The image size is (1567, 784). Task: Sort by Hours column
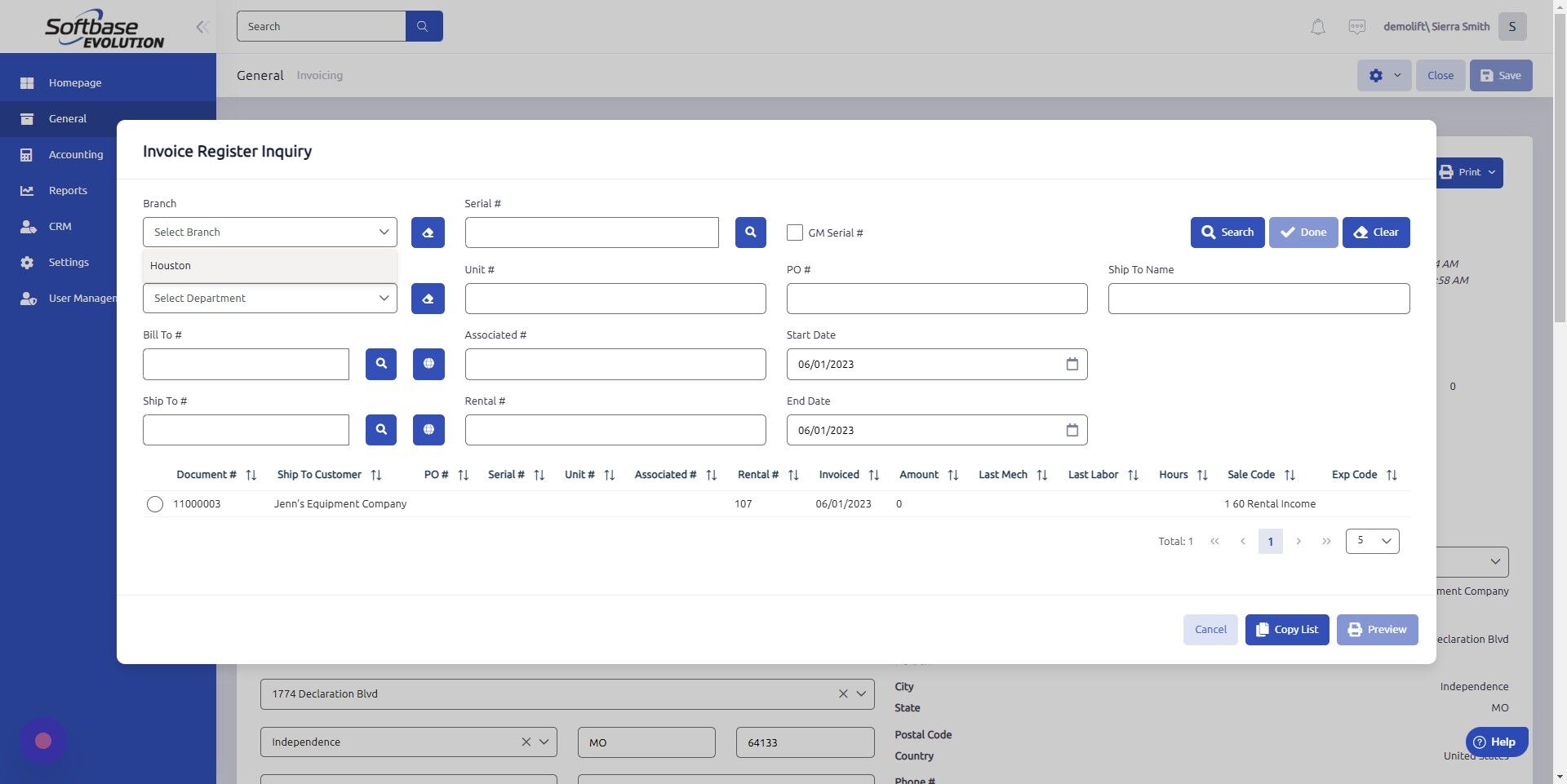coord(1202,475)
